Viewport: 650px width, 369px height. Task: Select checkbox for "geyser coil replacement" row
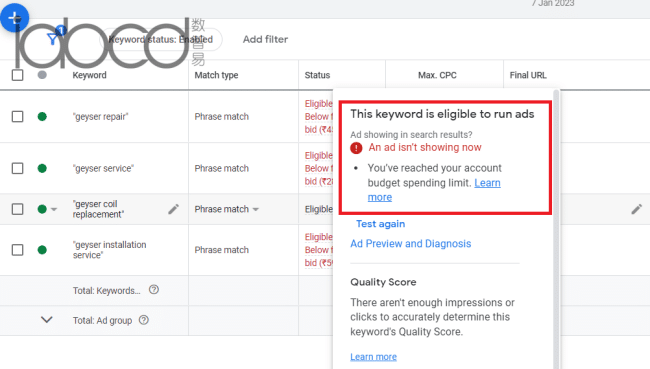coord(17,209)
